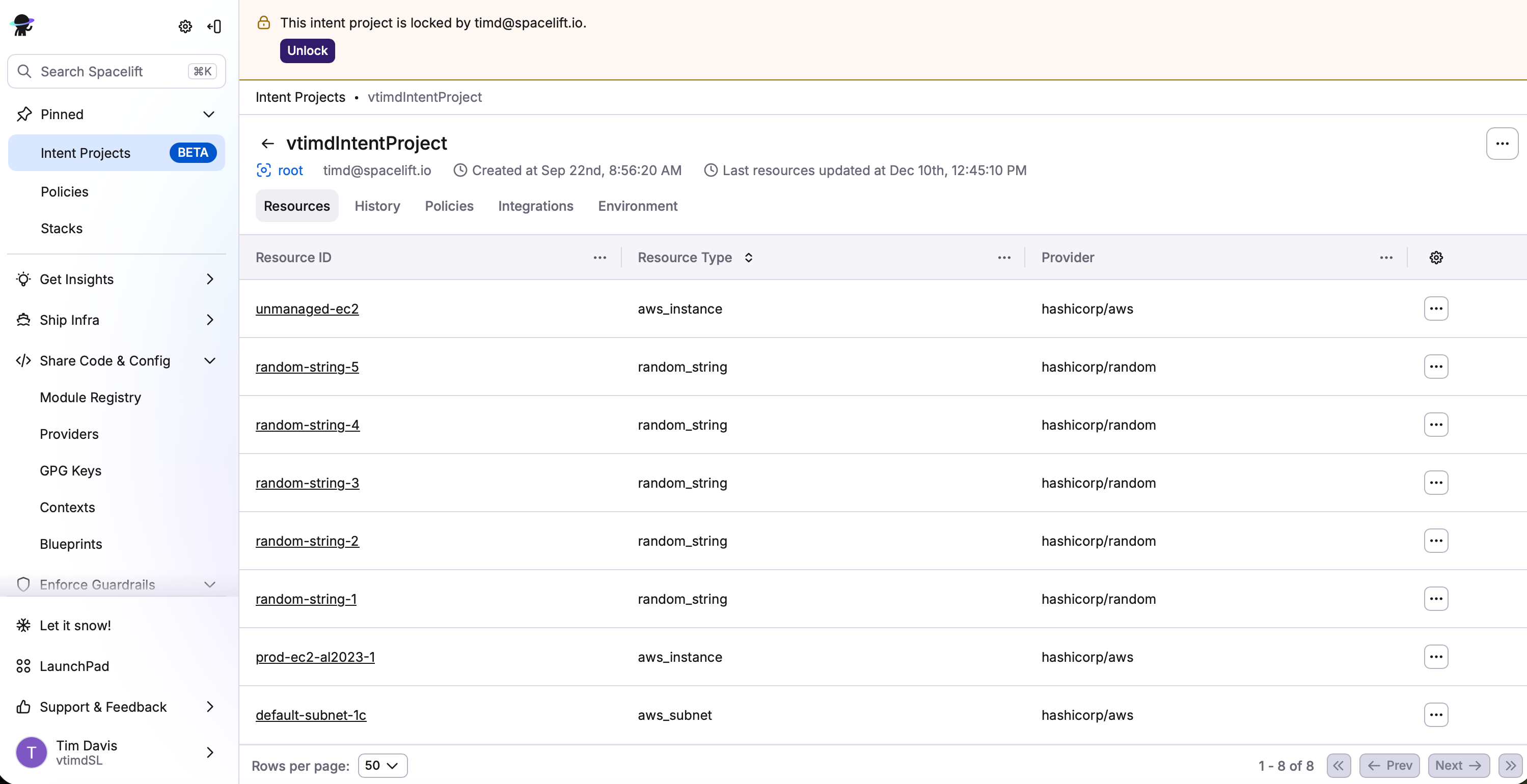
Task: Open the random-string-3 resource link
Action: click(x=307, y=483)
